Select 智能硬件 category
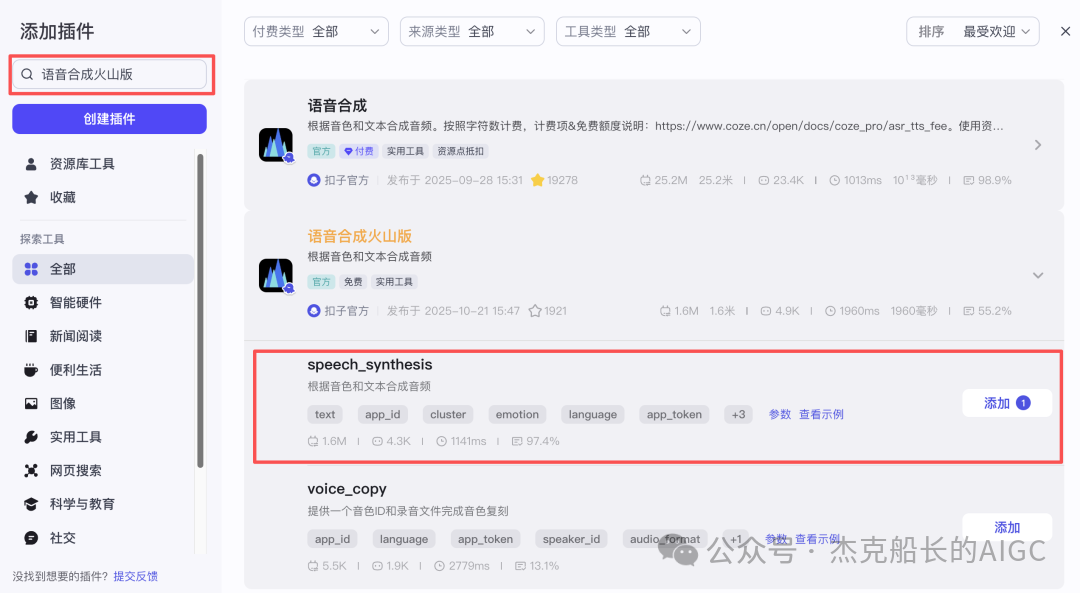The image size is (1080, 593). [103, 303]
